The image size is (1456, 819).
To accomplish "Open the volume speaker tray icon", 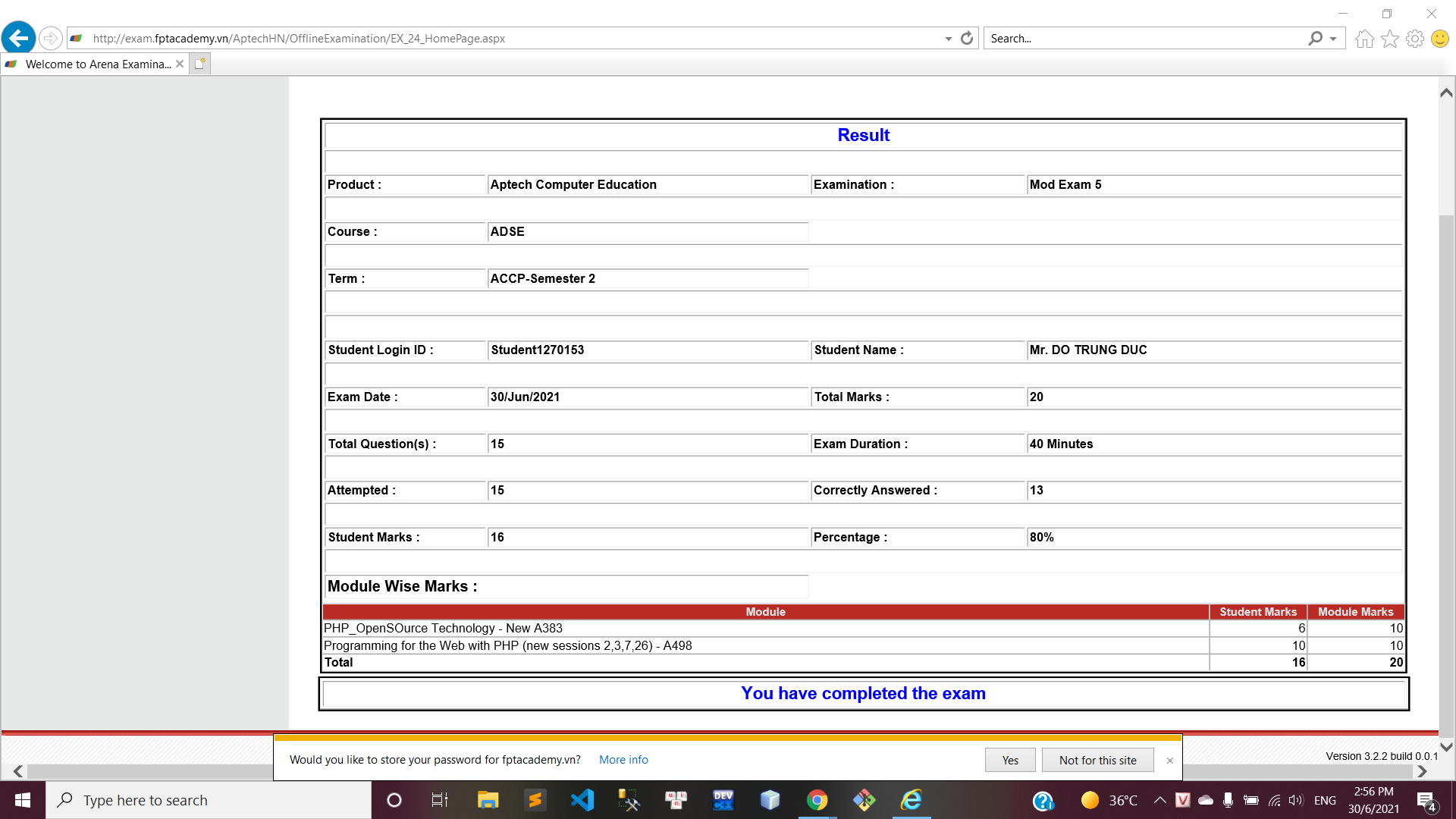I will [x=1296, y=800].
